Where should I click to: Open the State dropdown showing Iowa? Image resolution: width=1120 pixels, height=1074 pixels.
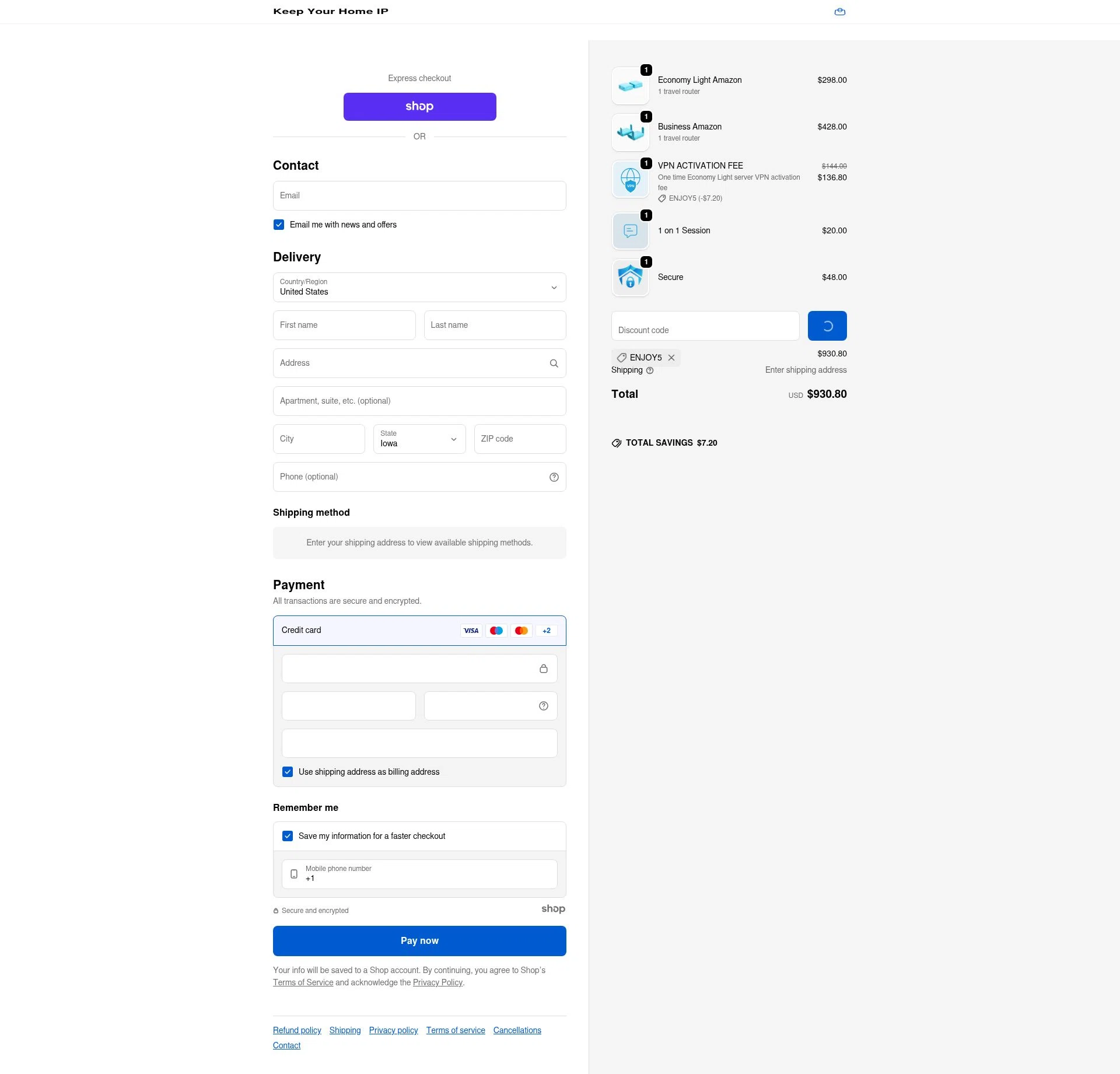pos(419,439)
